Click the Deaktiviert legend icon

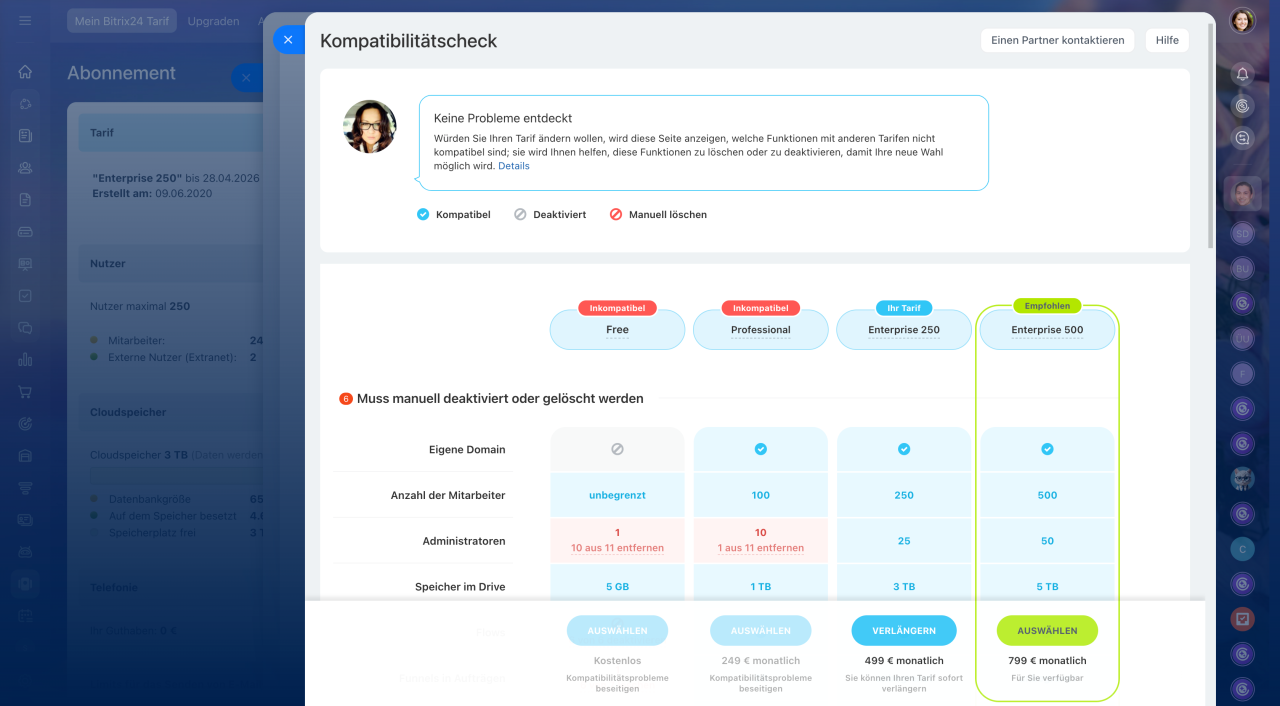click(x=520, y=214)
